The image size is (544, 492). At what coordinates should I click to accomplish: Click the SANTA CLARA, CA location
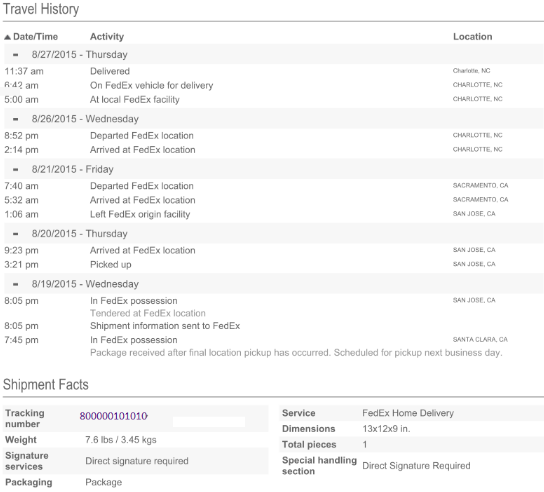click(480, 340)
